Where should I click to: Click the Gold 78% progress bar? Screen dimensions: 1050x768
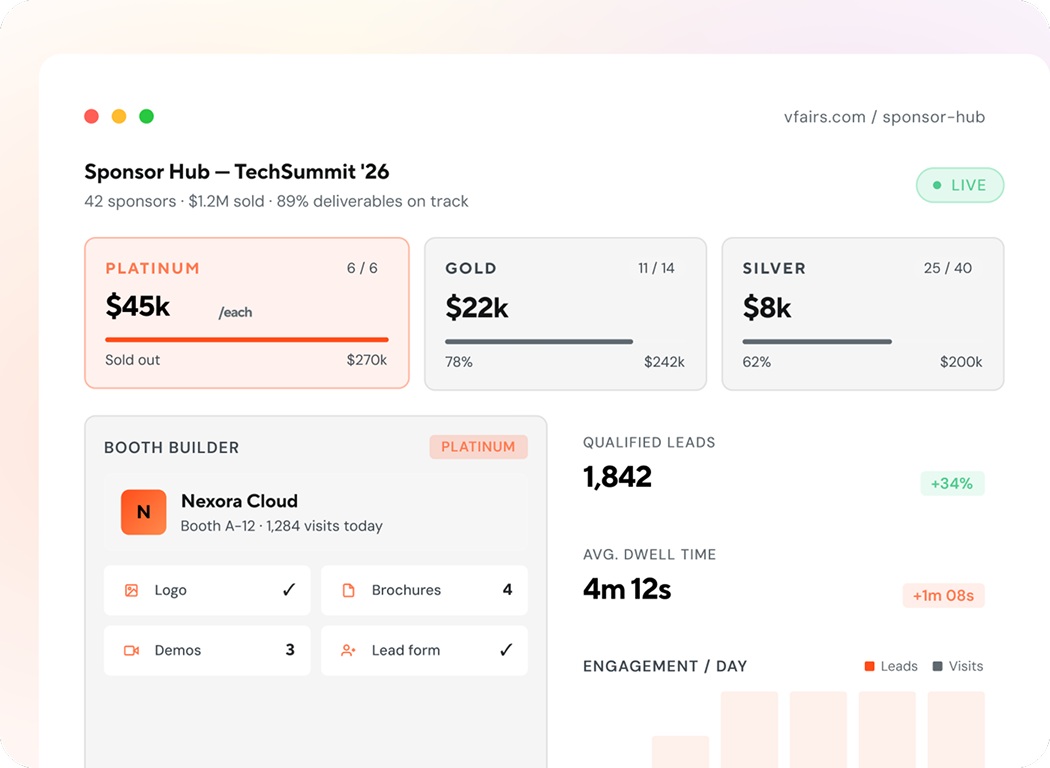tap(539, 341)
